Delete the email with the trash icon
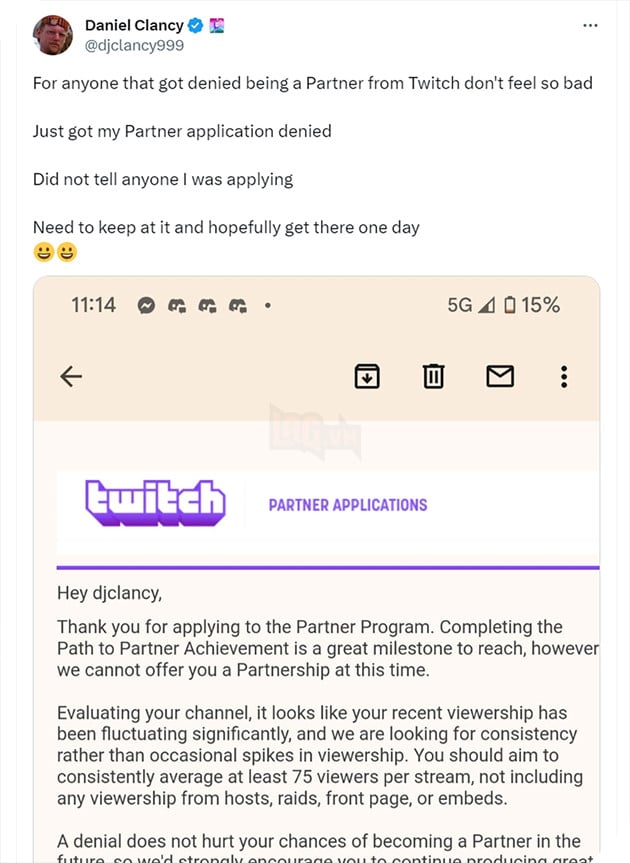Image resolution: width=630 pixels, height=863 pixels. tap(433, 376)
